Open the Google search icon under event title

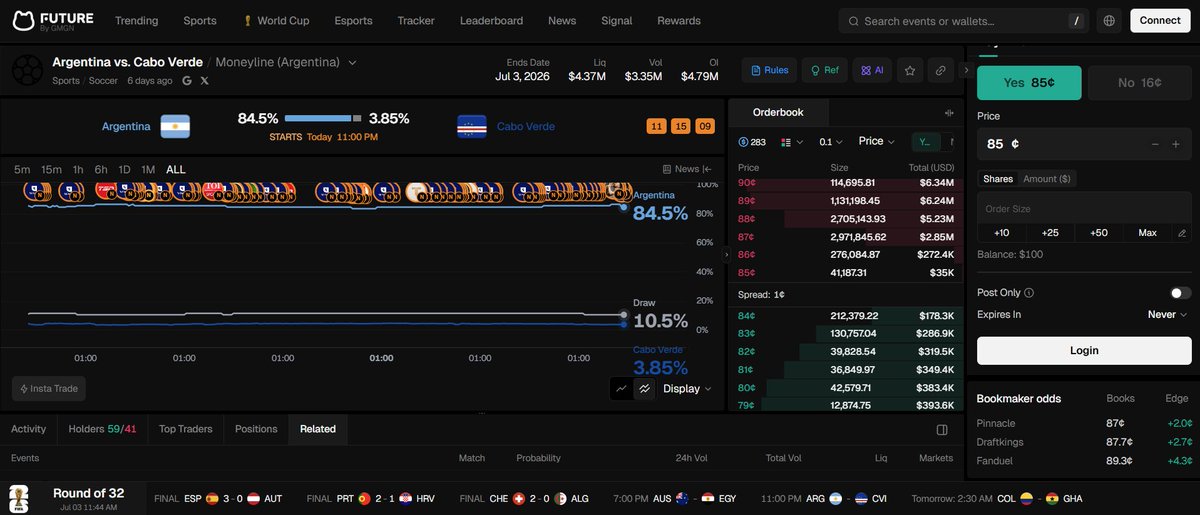(187, 80)
